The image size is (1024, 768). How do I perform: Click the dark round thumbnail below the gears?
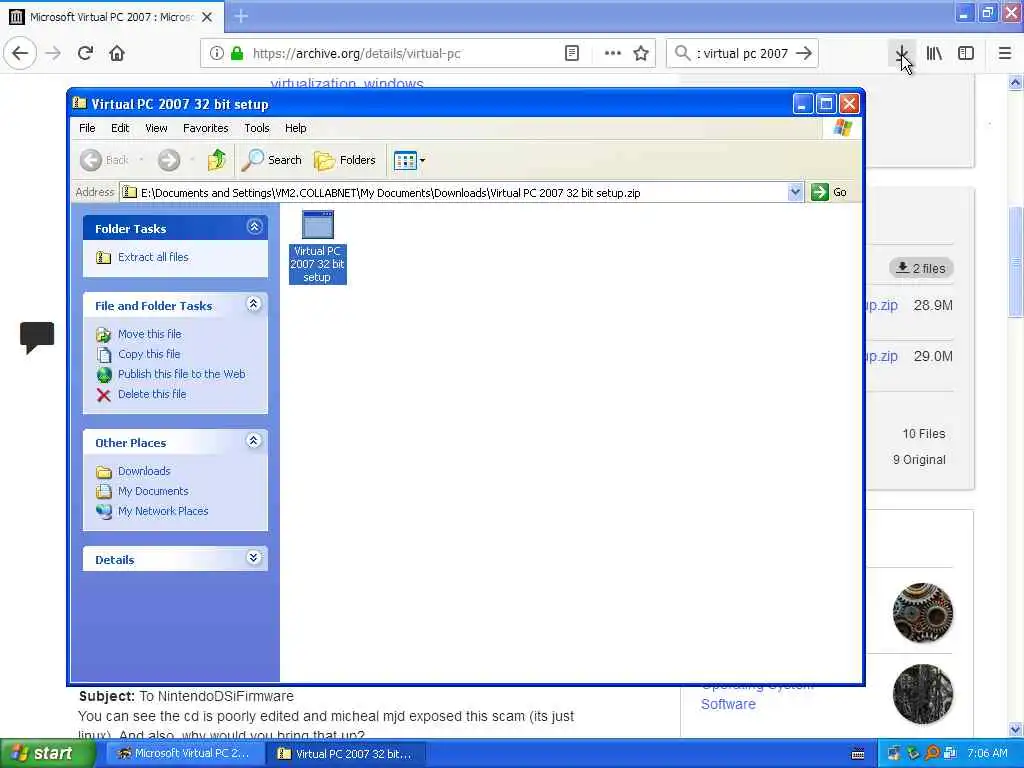tap(922, 694)
